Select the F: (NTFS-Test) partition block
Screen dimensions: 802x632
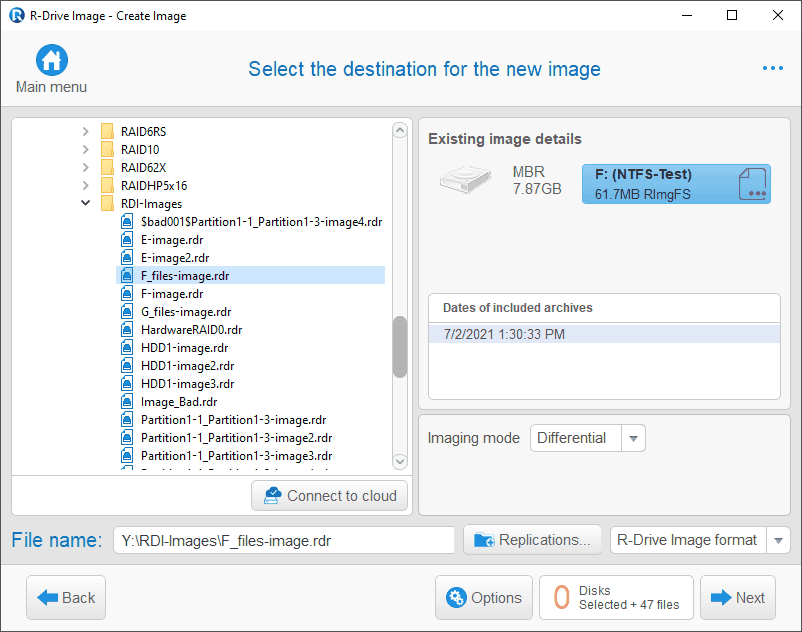[676, 184]
